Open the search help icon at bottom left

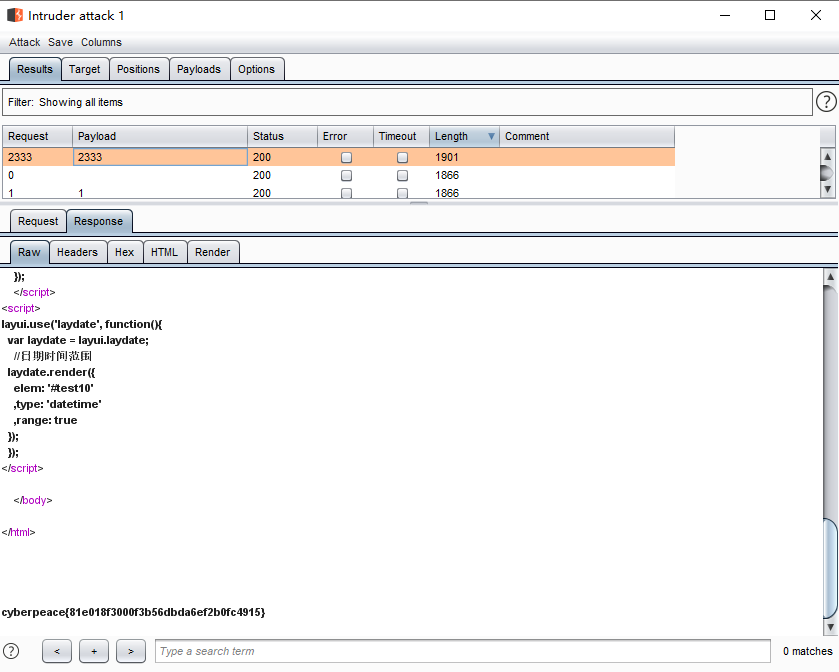[x=11, y=651]
